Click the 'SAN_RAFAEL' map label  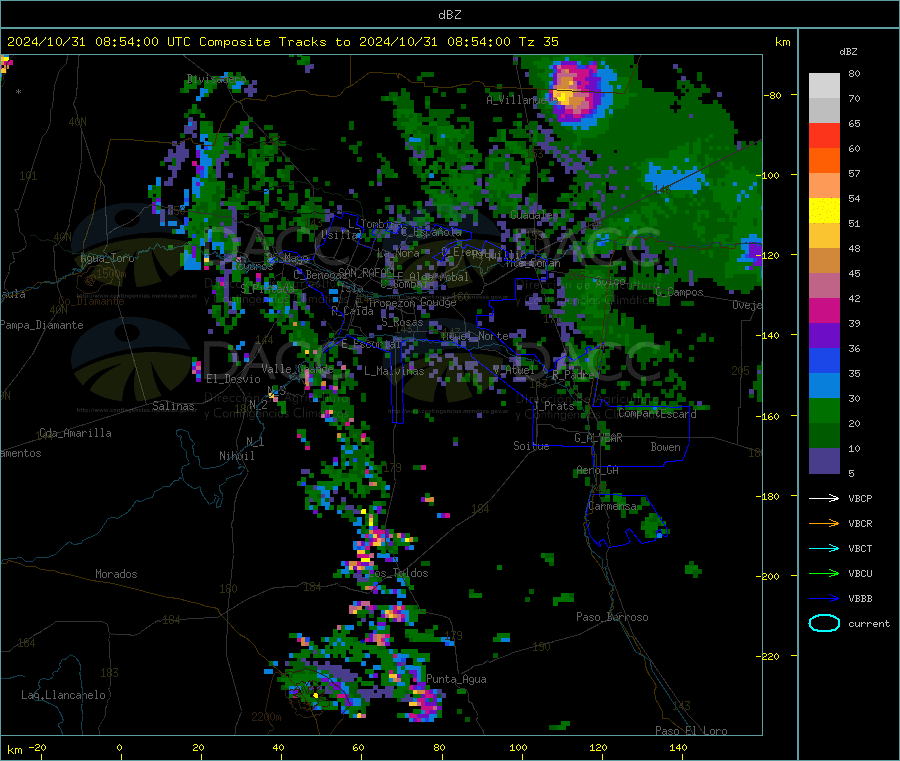pos(366,272)
